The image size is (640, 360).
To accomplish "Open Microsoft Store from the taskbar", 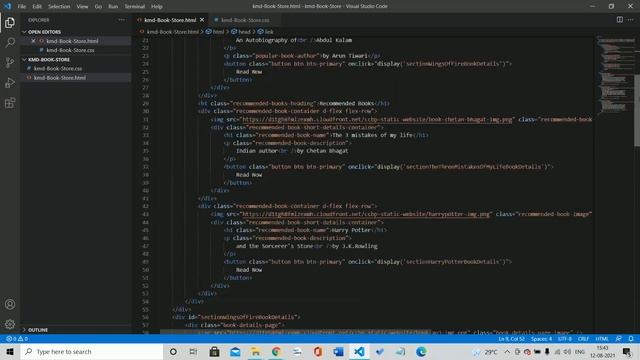I will point(214,351).
